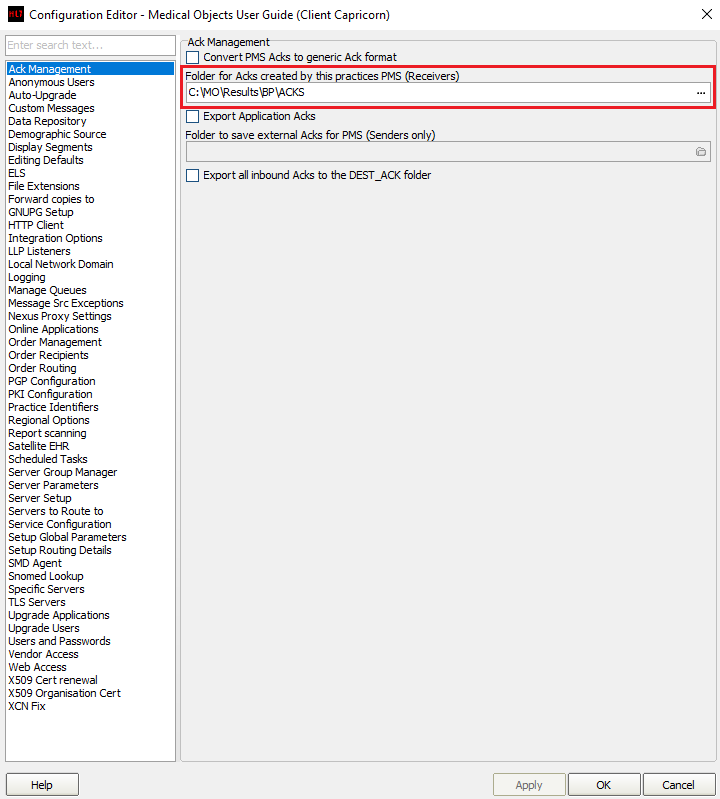Select Report scanning
This screenshot has height=799, width=720.
click(47, 433)
